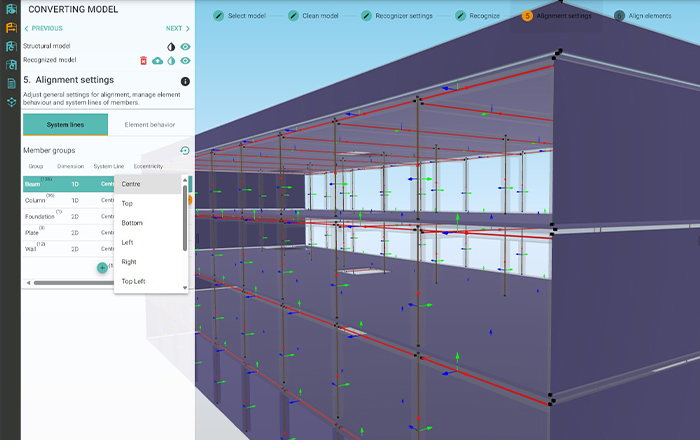Open the top icon in the left sidebar
Image resolution: width=700 pixels, height=440 pixels.
pyautogui.click(x=10, y=10)
